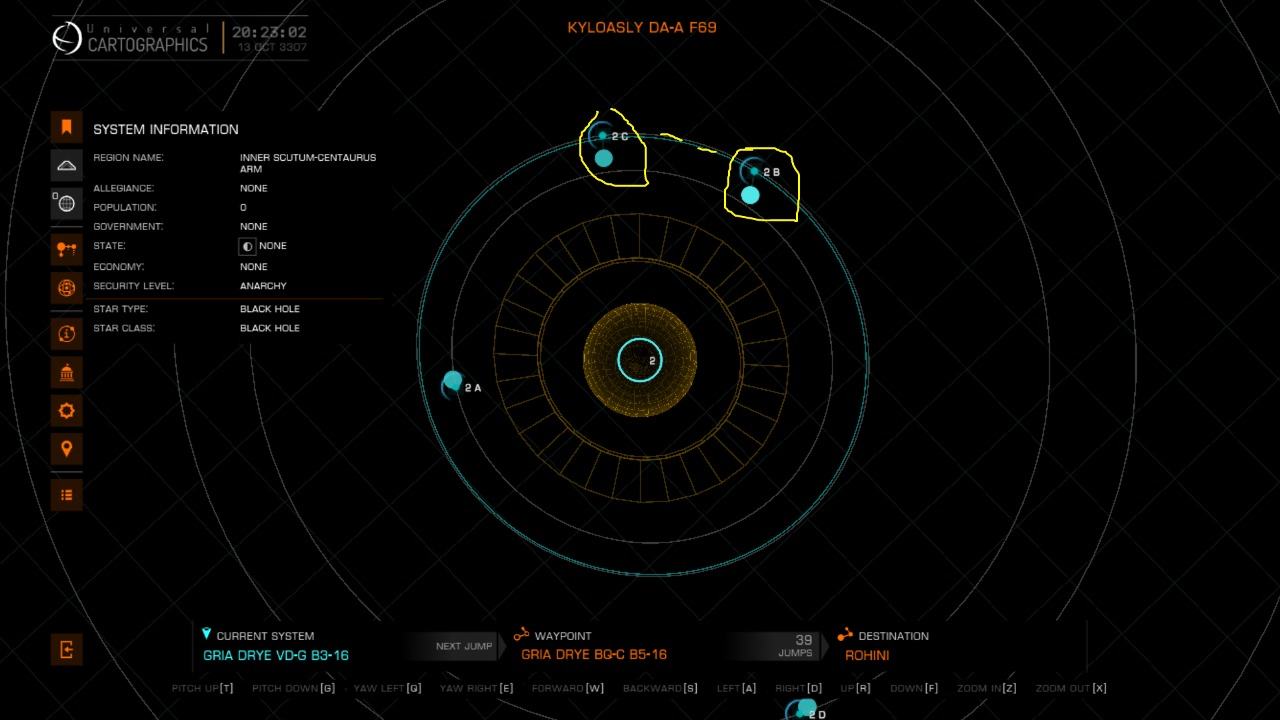Click the GOVERNMENT NONE value
The image size is (1280, 720).
(x=254, y=227)
